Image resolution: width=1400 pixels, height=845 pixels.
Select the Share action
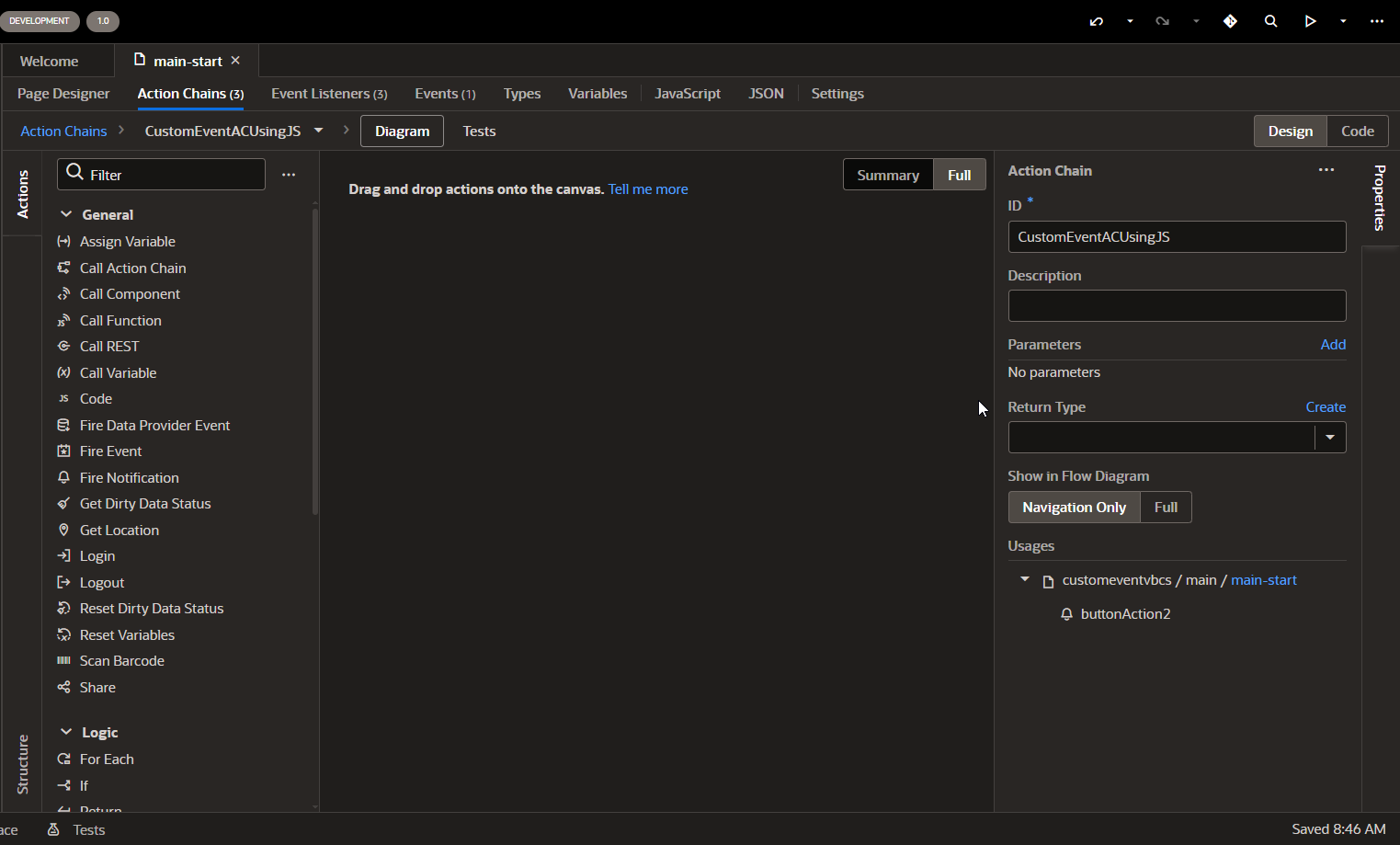pos(97,688)
